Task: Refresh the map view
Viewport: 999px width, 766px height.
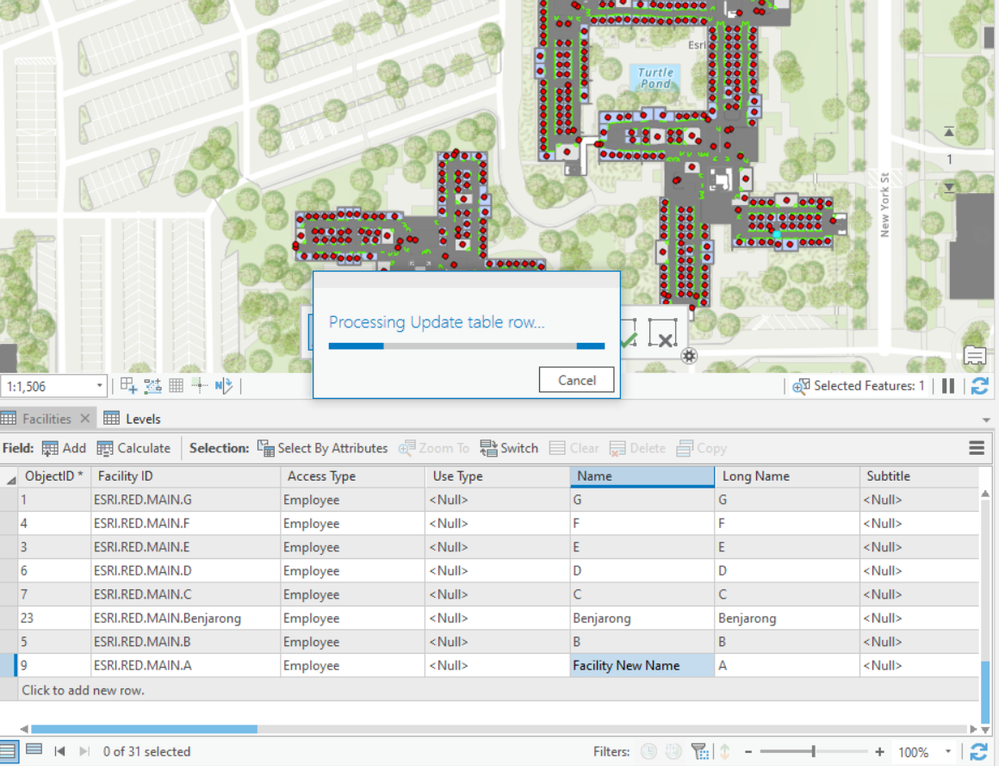Action: pos(979,386)
